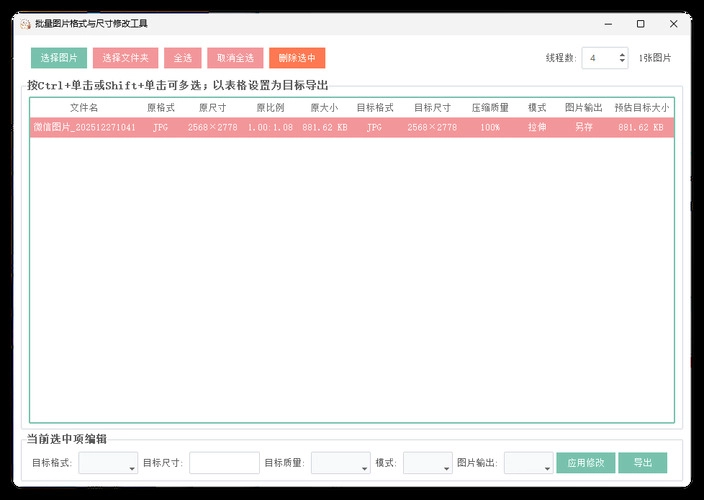Viewport: 704px width, 500px height.
Task: Decrease thread count with the down arrow
Action: [x=623, y=63]
